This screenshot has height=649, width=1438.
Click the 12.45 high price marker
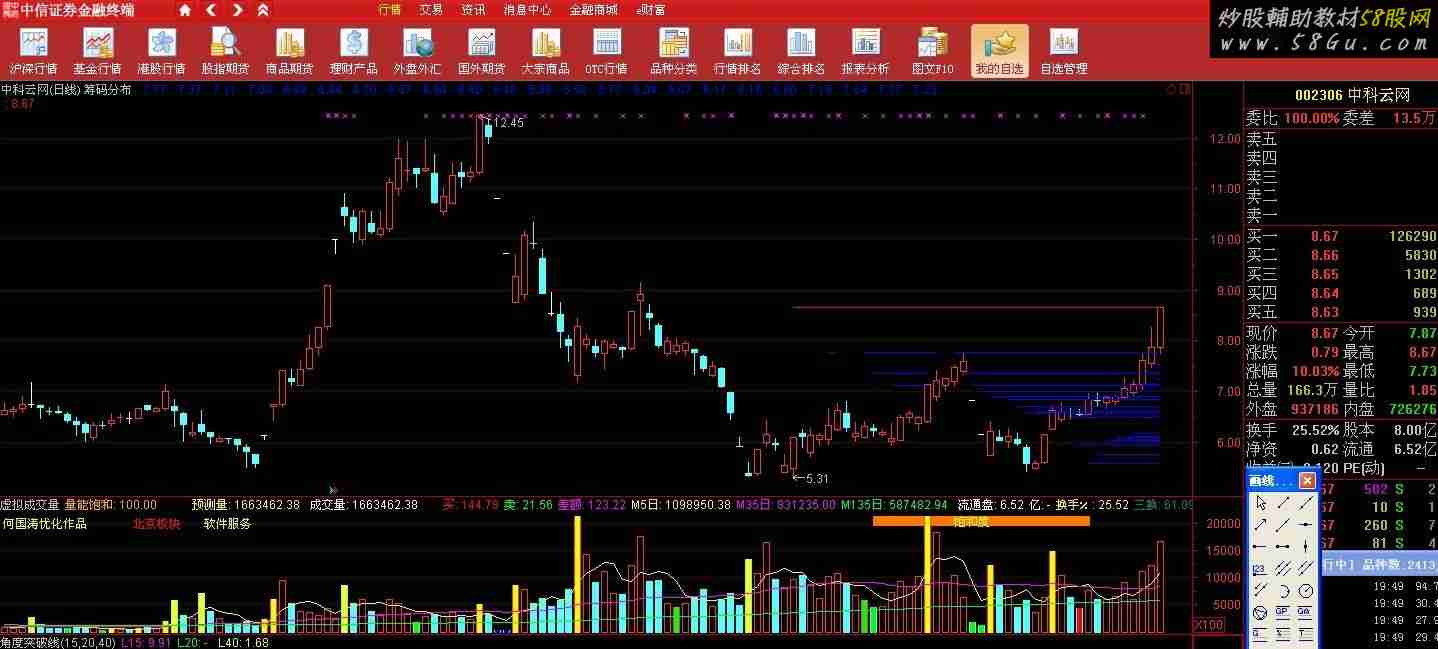[509, 123]
